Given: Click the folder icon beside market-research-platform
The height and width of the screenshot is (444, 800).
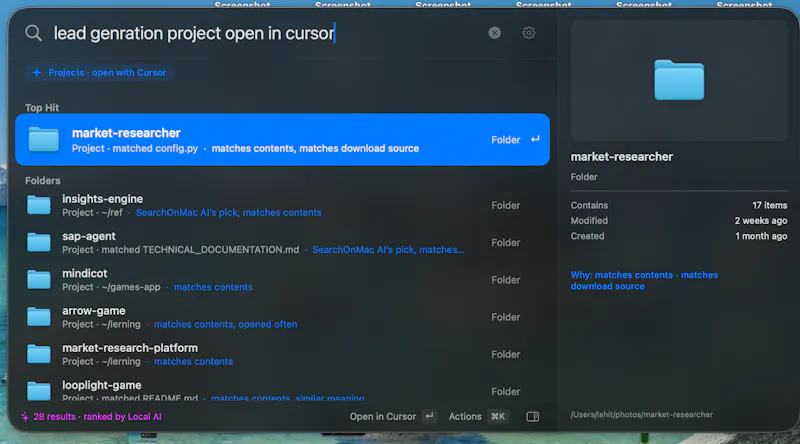Looking at the screenshot, I should click(x=39, y=354).
